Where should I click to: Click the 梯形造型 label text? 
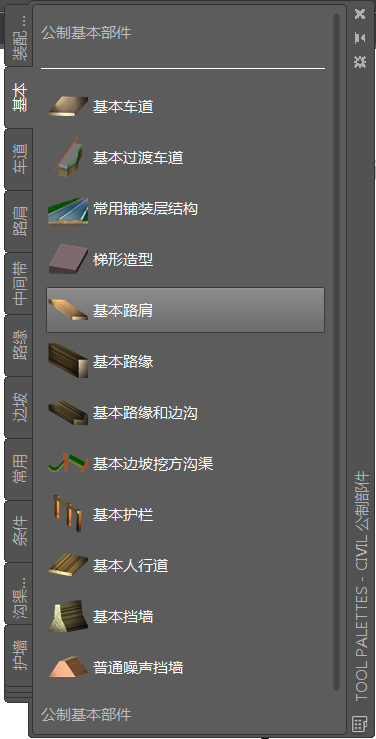(x=123, y=259)
